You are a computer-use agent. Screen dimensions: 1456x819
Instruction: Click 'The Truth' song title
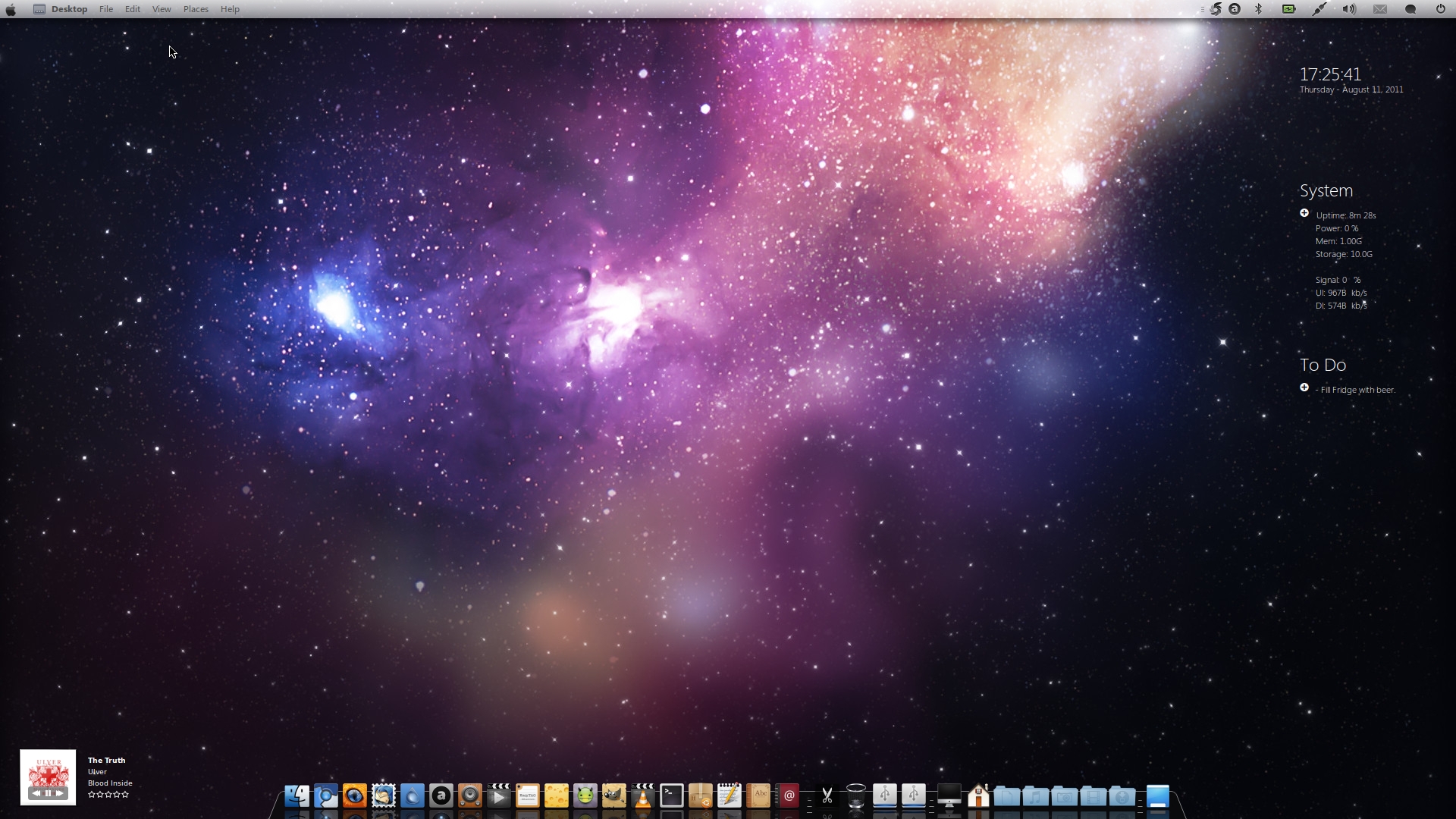click(x=106, y=760)
